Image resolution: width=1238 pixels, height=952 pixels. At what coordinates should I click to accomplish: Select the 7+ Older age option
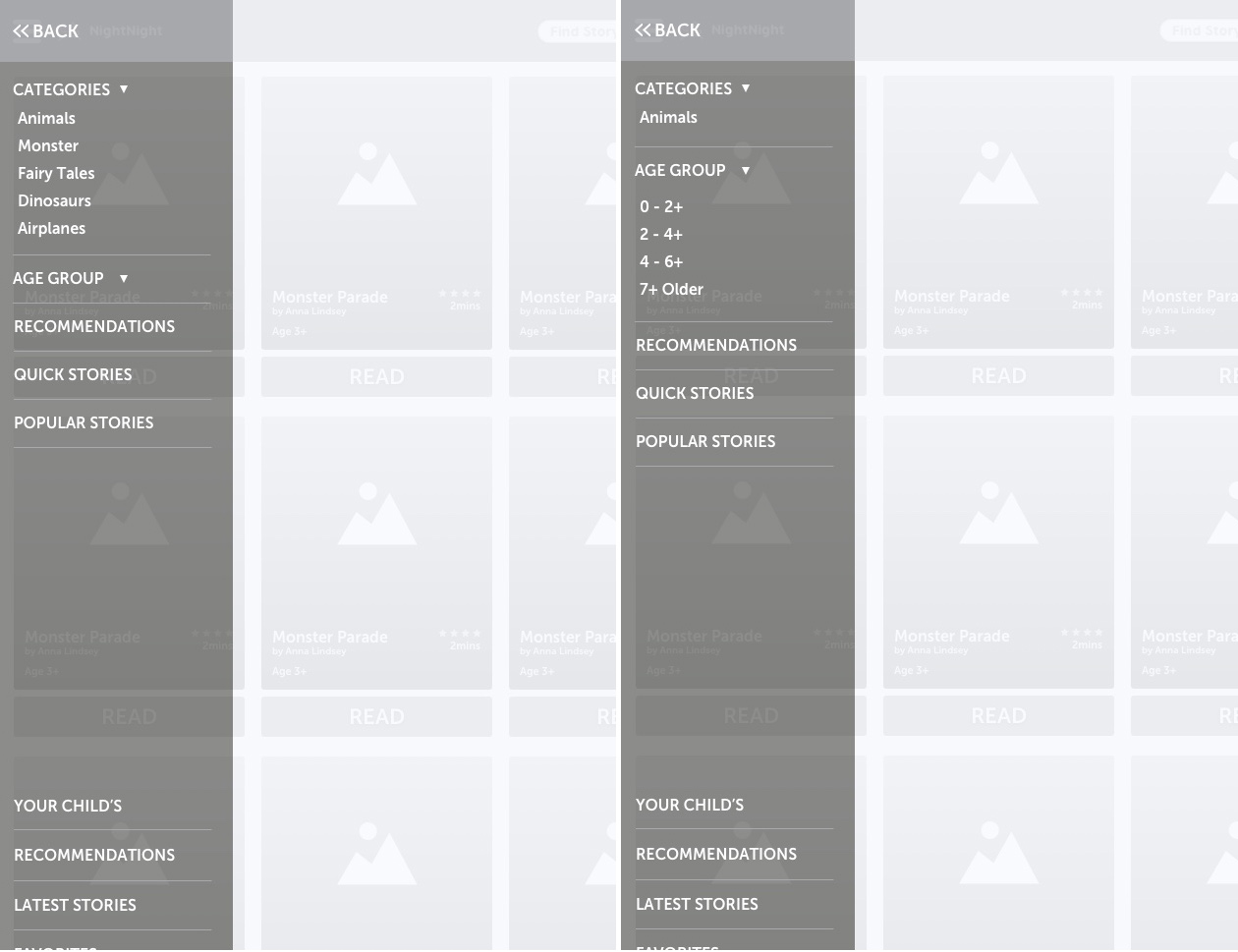click(x=671, y=289)
